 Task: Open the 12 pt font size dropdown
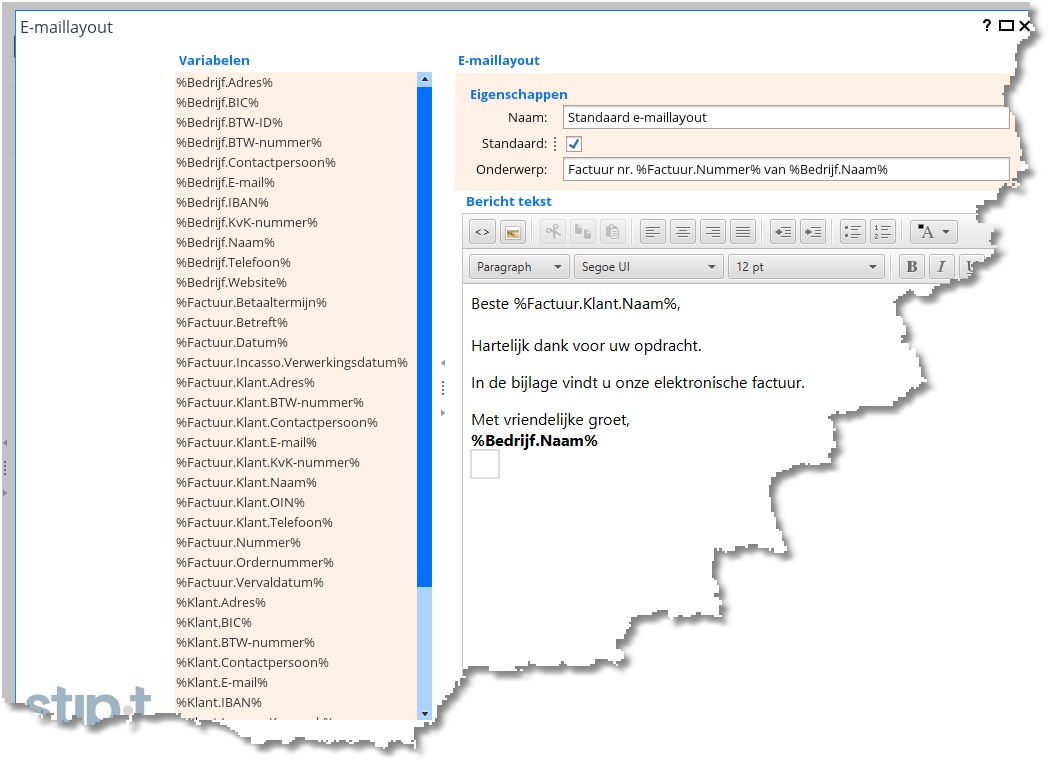click(805, 266)
